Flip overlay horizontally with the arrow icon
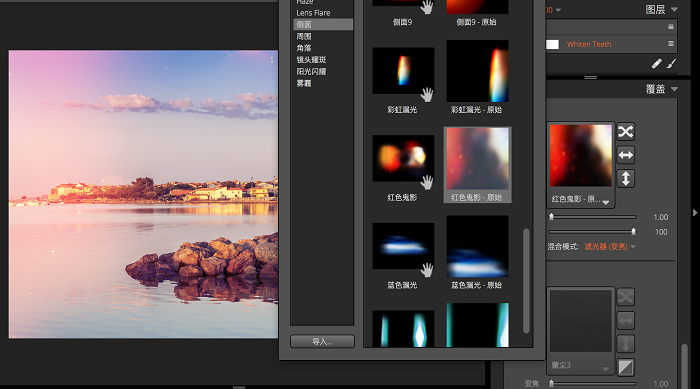Image resolution: width=700 pixels, height=389 pixels. [x=625, y=155]
